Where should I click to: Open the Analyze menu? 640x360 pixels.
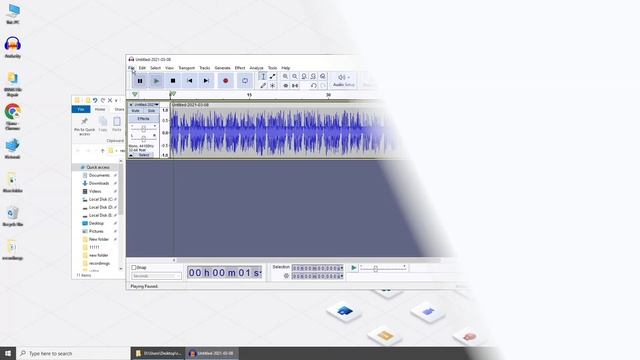point(256,68)
